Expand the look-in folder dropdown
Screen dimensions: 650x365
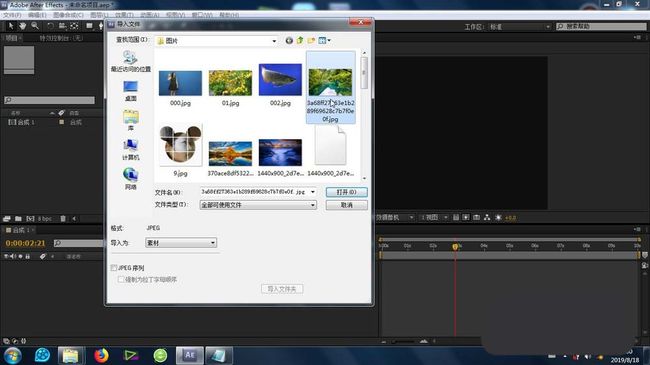click(x=216, y=41)
